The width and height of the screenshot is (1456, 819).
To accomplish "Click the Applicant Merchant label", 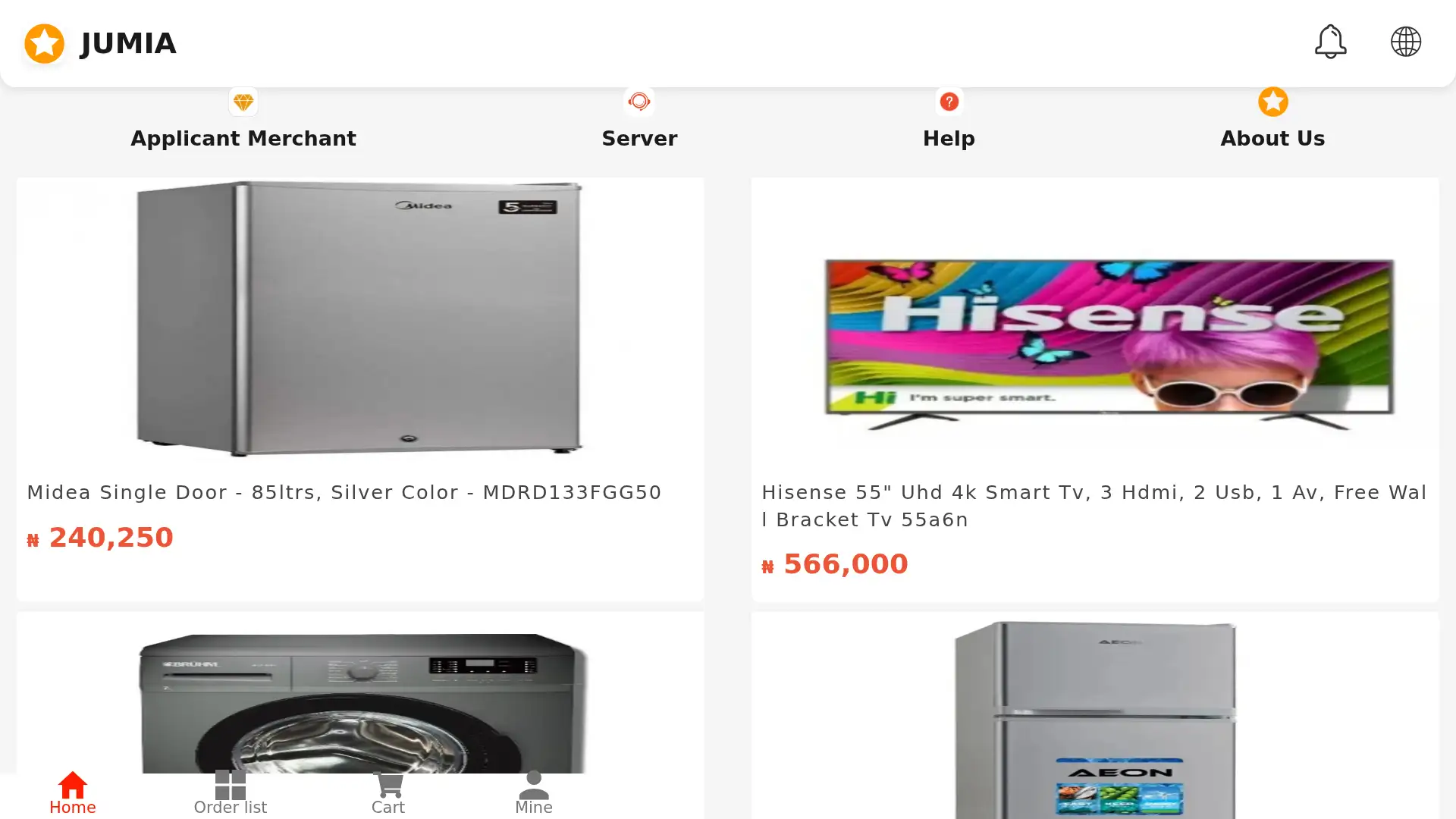I will coord(243,139).
